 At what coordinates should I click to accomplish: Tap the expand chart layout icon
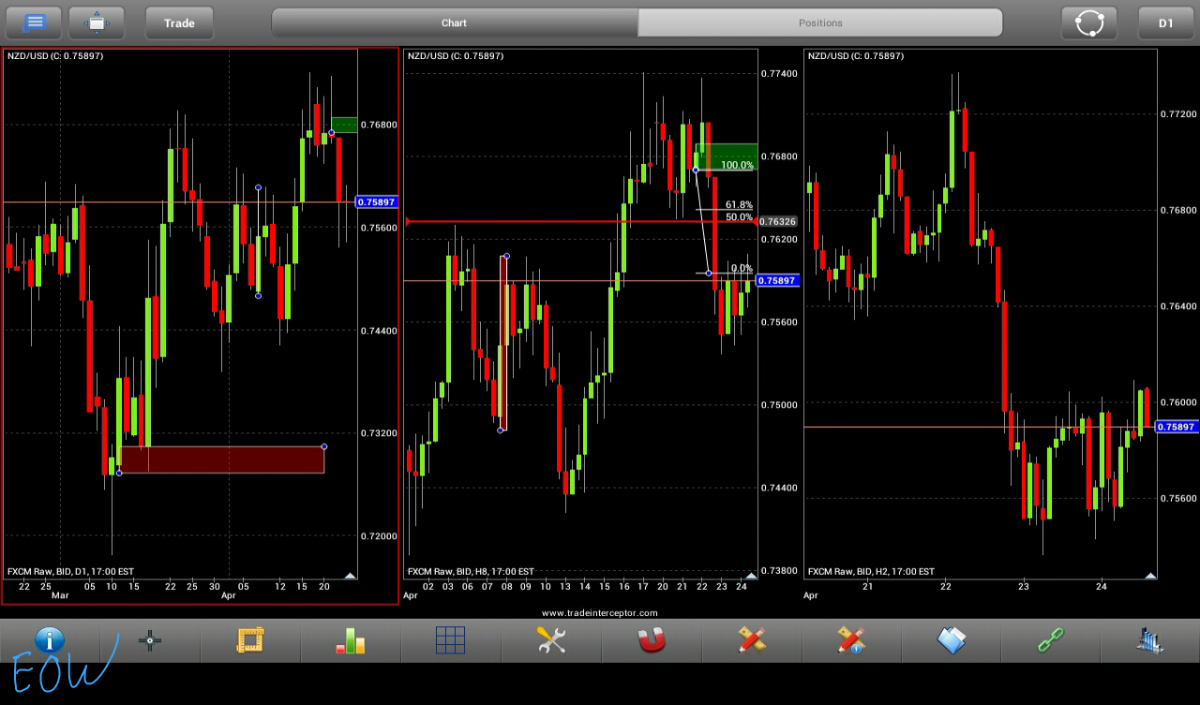click(97, 22)
